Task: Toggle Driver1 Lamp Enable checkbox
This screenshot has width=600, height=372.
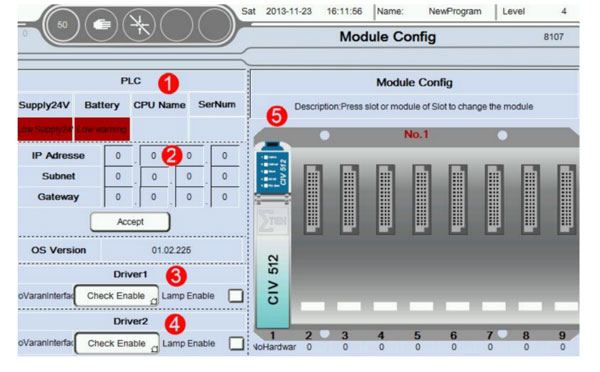Action: [x=236, y=296]
